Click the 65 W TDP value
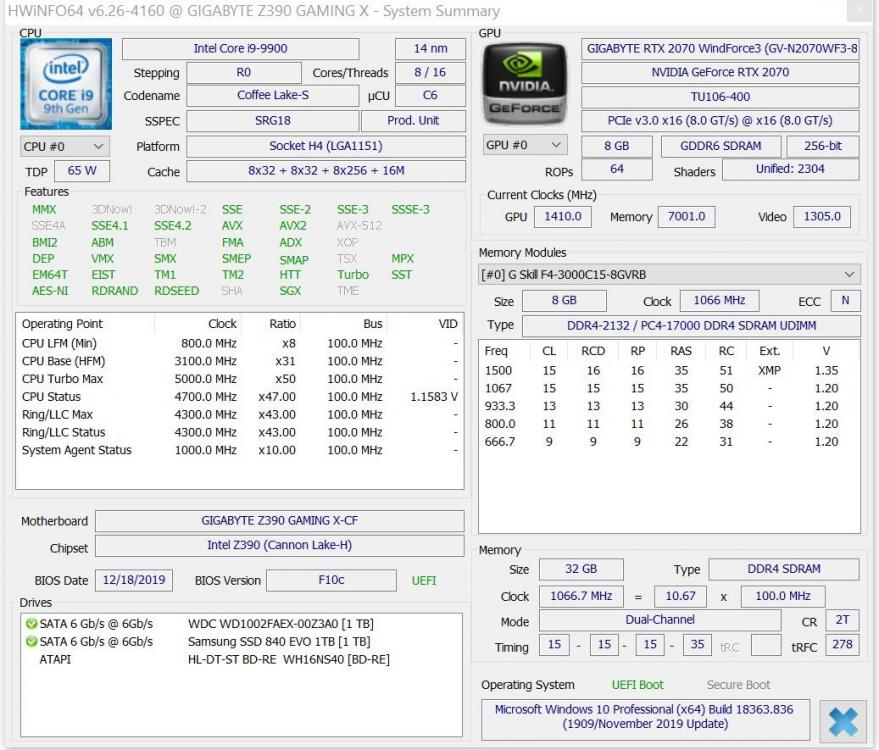The width and height of the screenshot is (879, 750). point(82,171)
